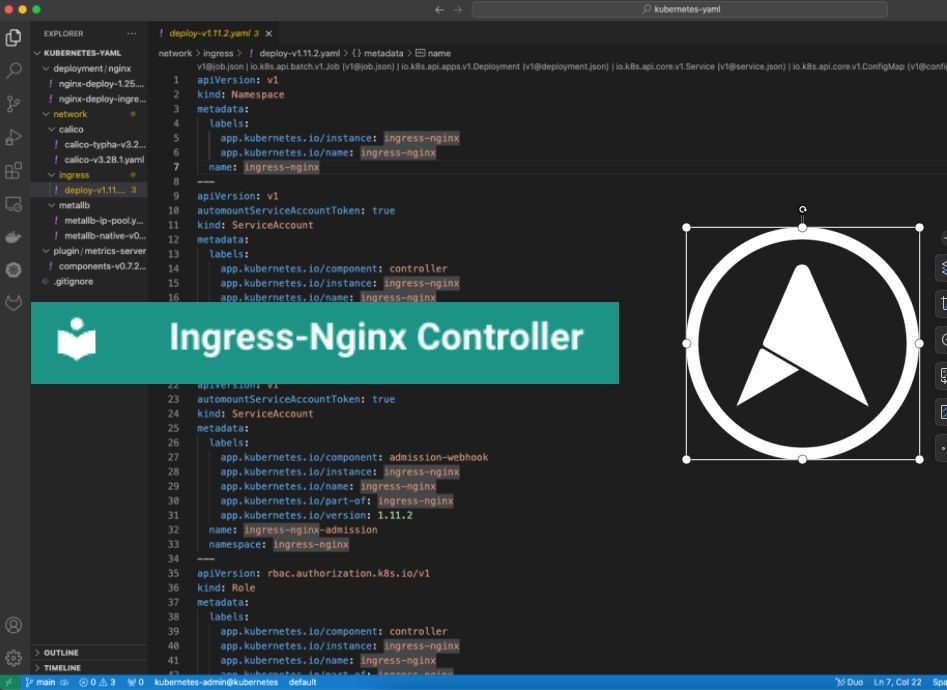Image resolution: width=947 pixels, height=690 pixels.
Task: Go back with the left arrow
Action: (x=440, y=10)
